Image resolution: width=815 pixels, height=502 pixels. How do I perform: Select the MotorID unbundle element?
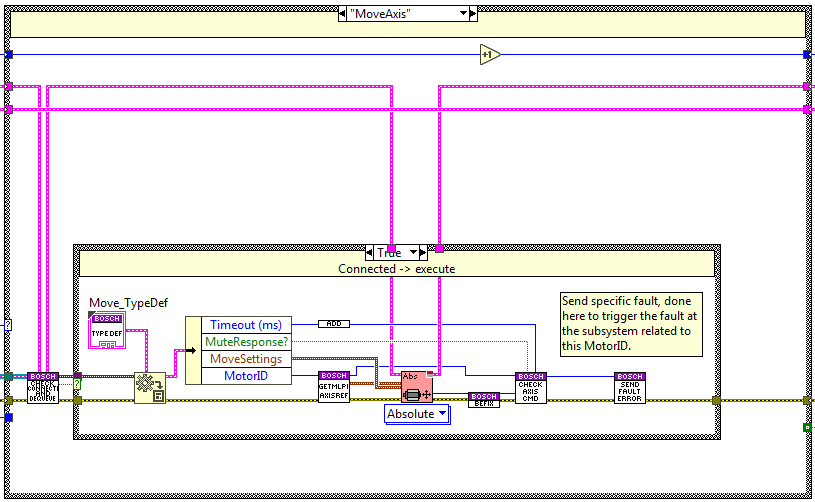pos(246,376)
